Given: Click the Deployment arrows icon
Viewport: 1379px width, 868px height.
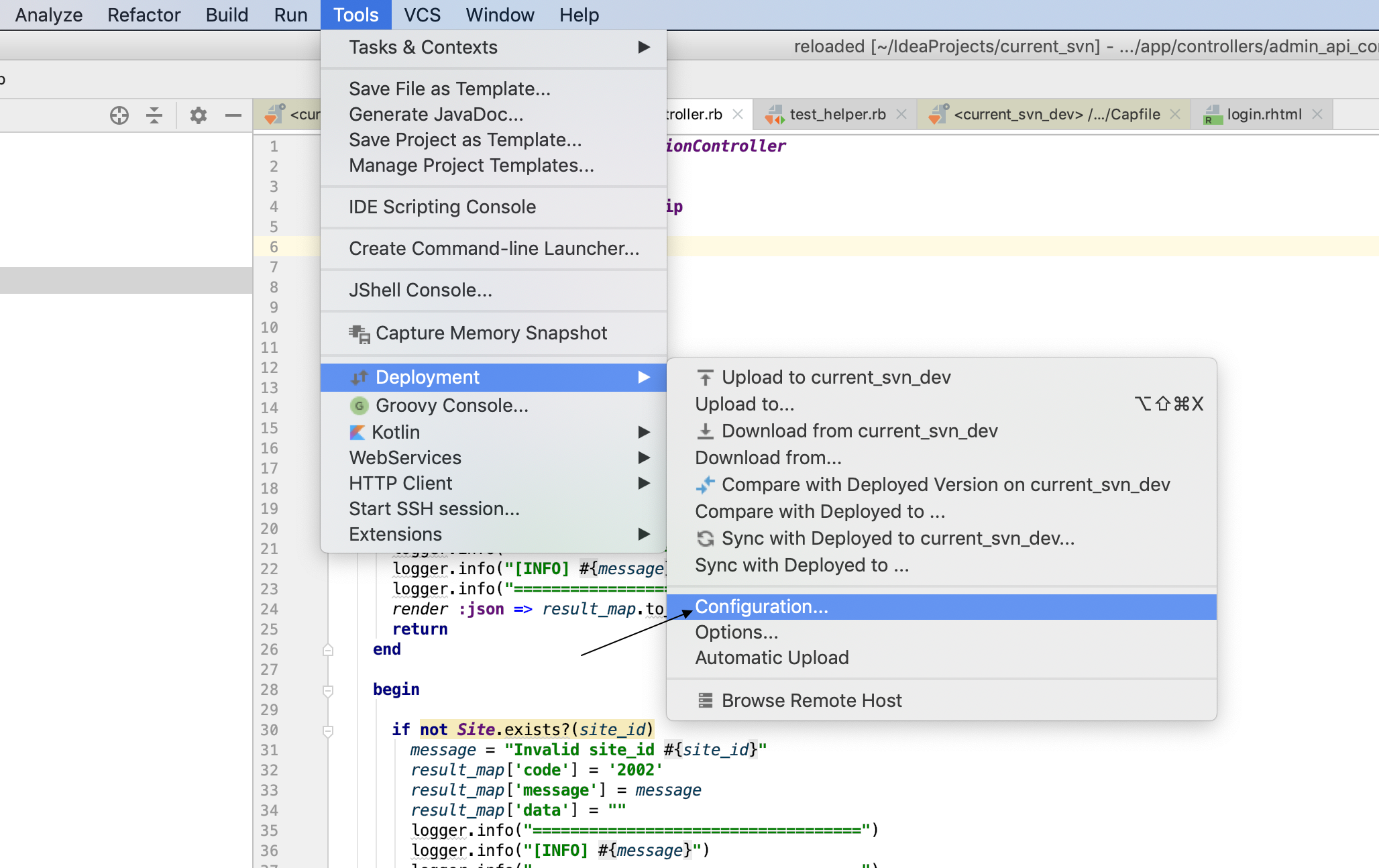Looking at the screenshot, I should 360,378.
